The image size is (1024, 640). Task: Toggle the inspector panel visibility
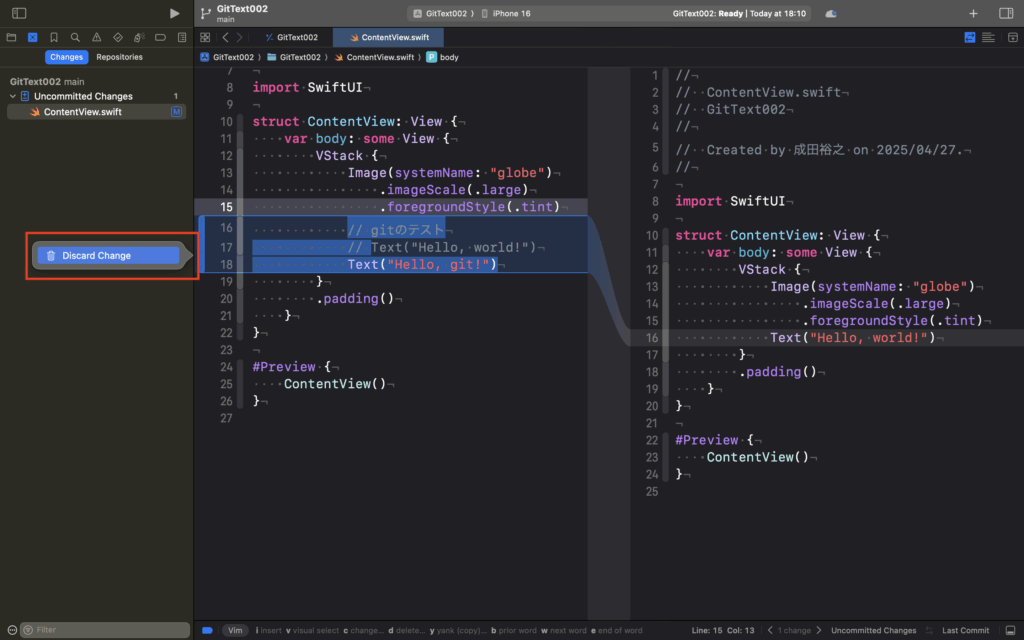point(1006,13)
